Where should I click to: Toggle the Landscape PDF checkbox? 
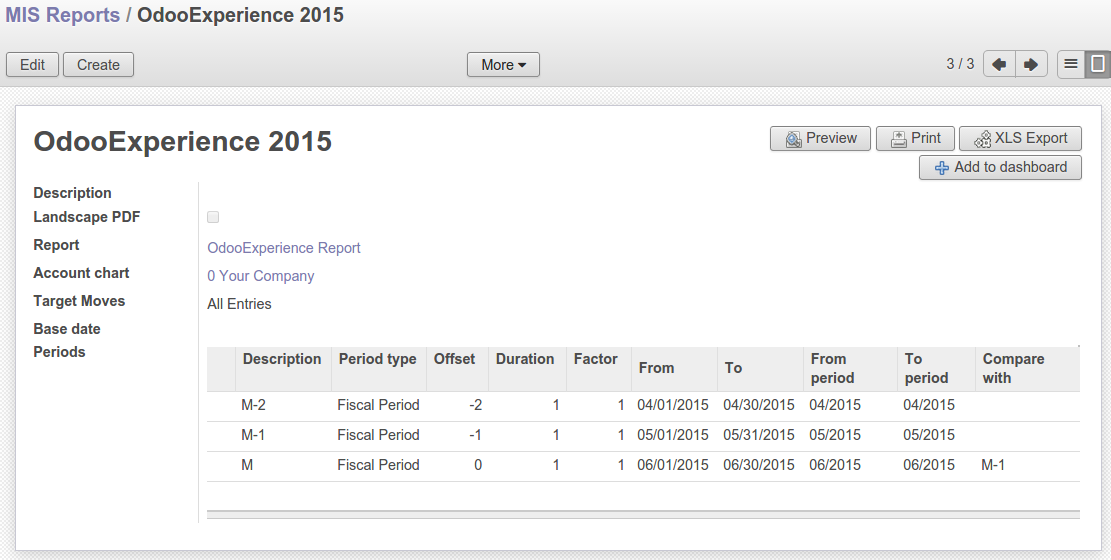213,217
